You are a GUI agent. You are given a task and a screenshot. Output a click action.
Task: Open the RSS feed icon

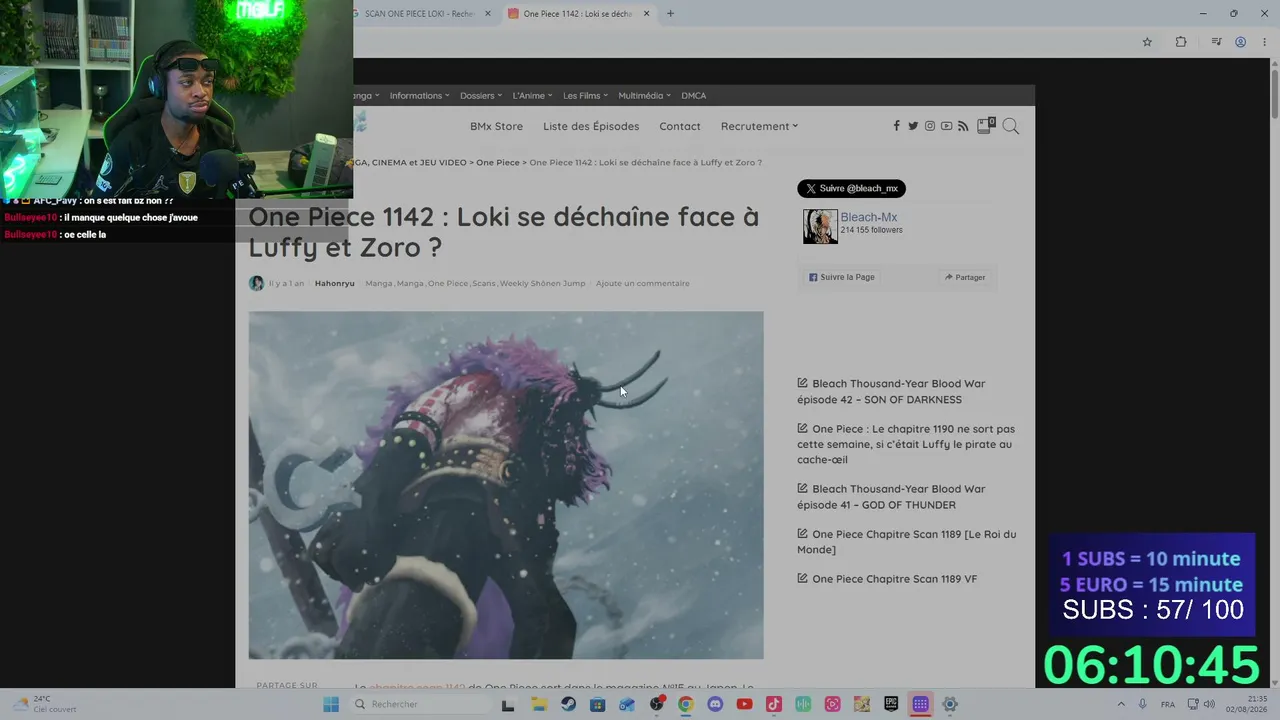click(x=963, y=126)
